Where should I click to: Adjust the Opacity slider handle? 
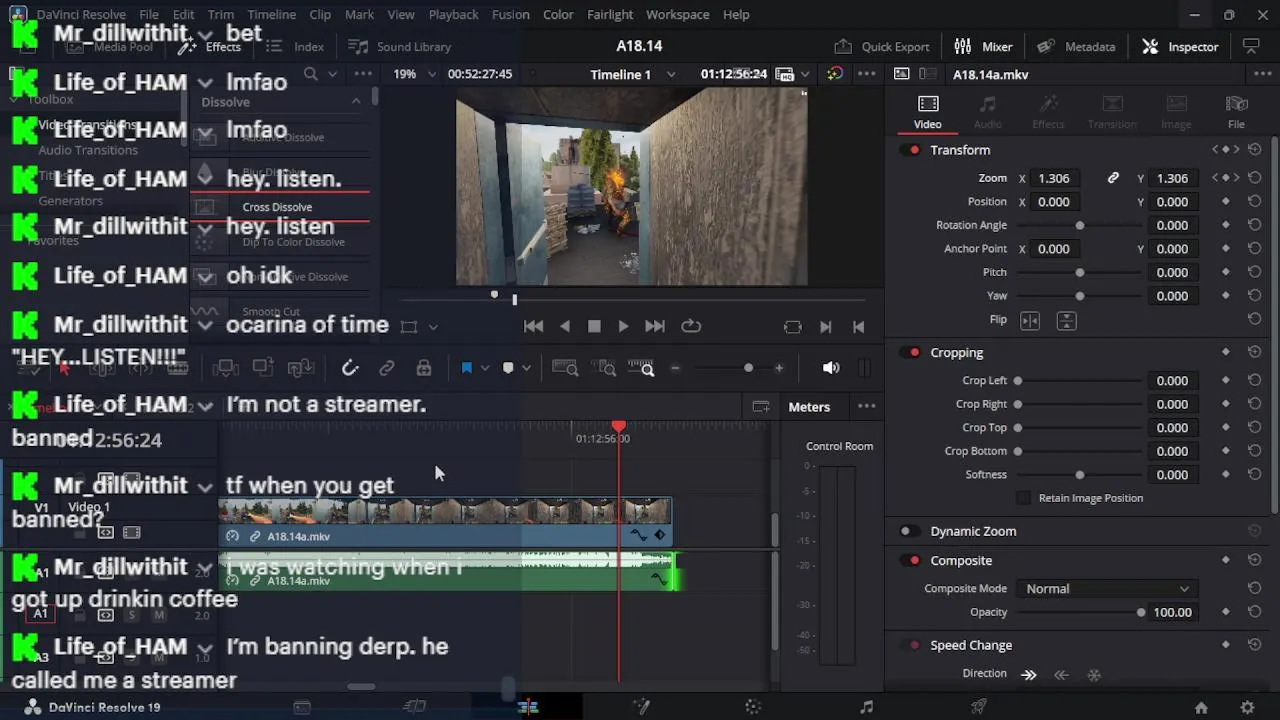point(1141,612)
